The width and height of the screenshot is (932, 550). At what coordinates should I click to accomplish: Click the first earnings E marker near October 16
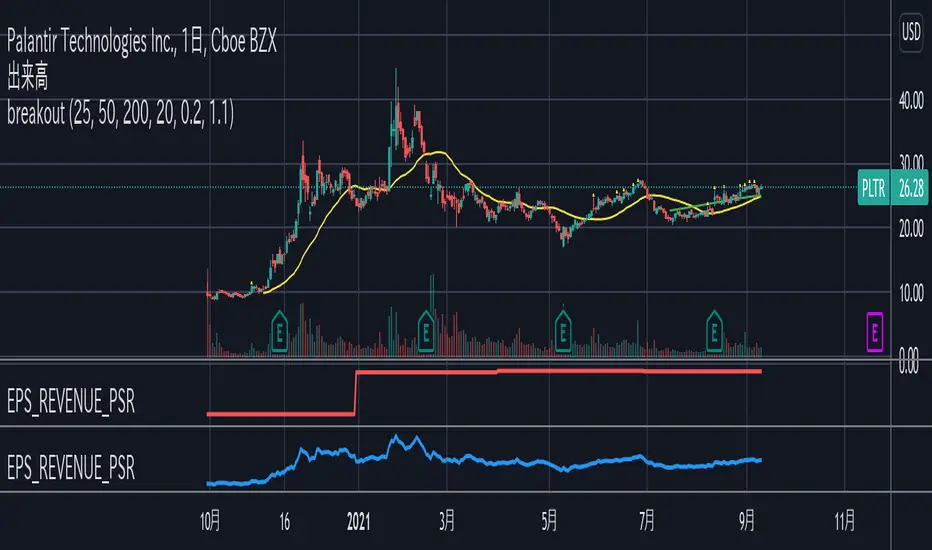[x=279, y=331]
